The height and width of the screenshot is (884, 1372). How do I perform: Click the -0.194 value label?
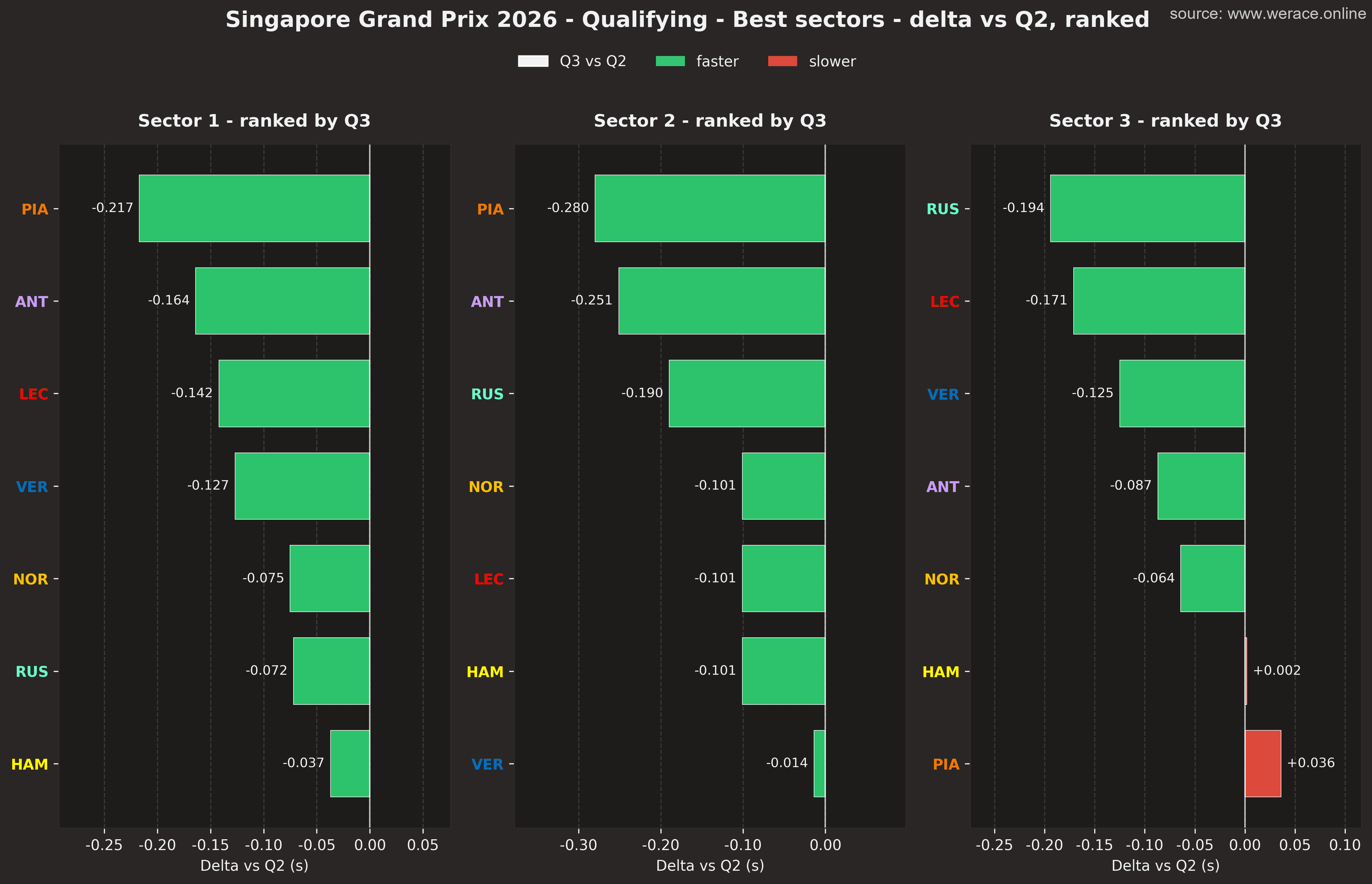coord(1023,208)
